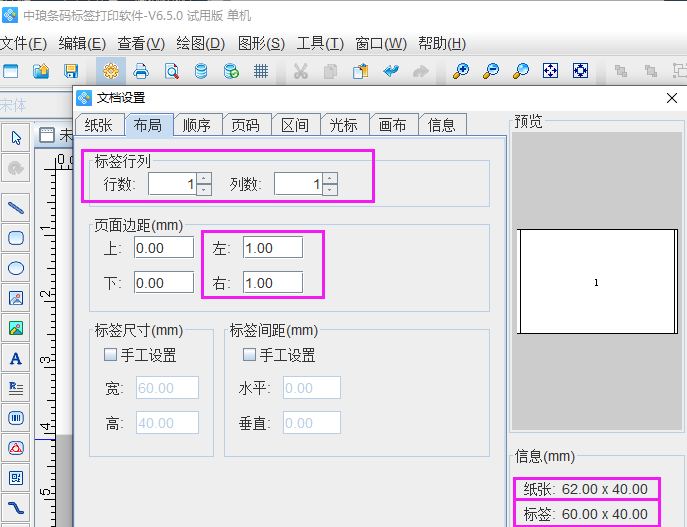Increase the row count stepper
Screen dimensions: 687x527
204,178
